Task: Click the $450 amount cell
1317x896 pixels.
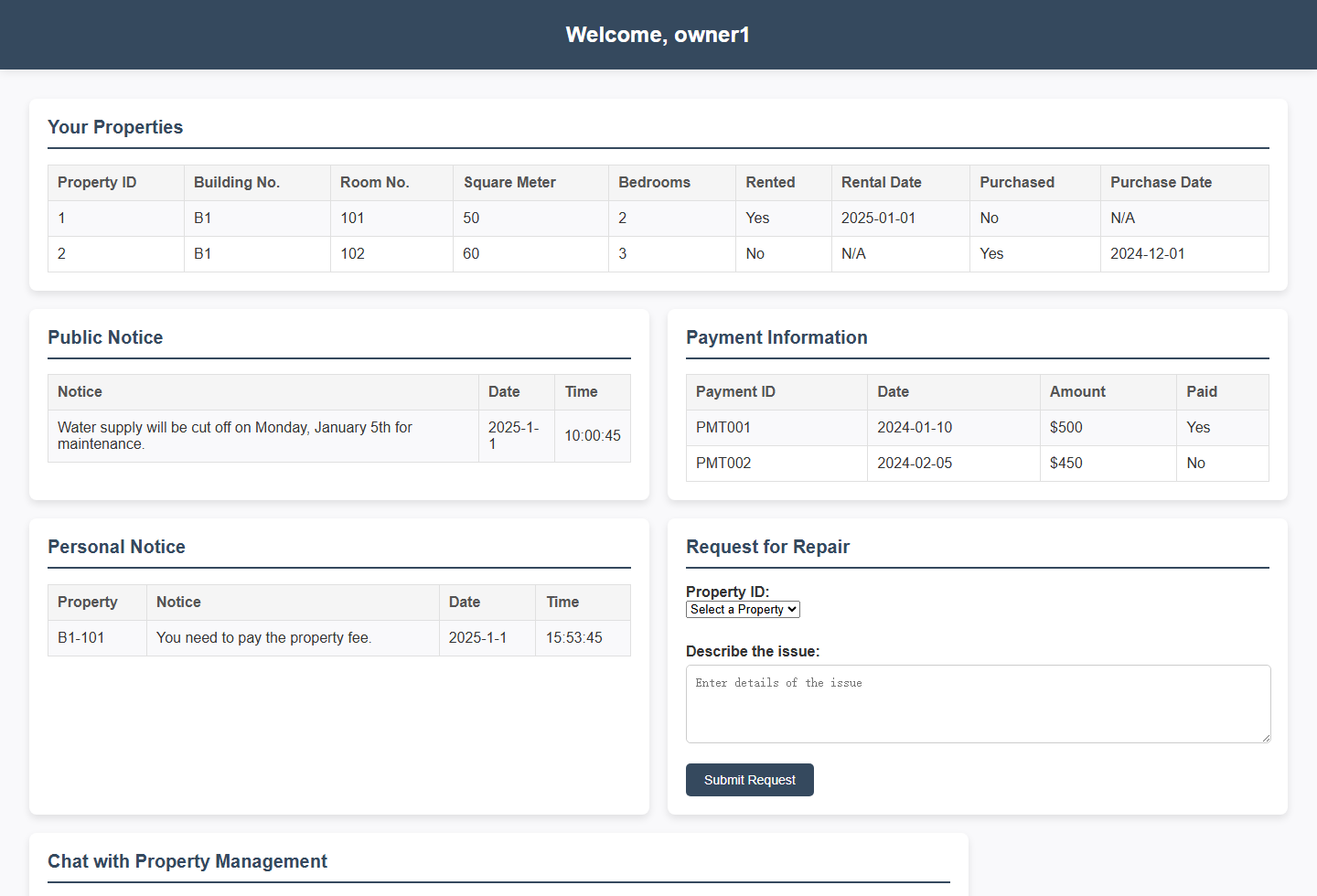Action: click(x=1108, y=464)
